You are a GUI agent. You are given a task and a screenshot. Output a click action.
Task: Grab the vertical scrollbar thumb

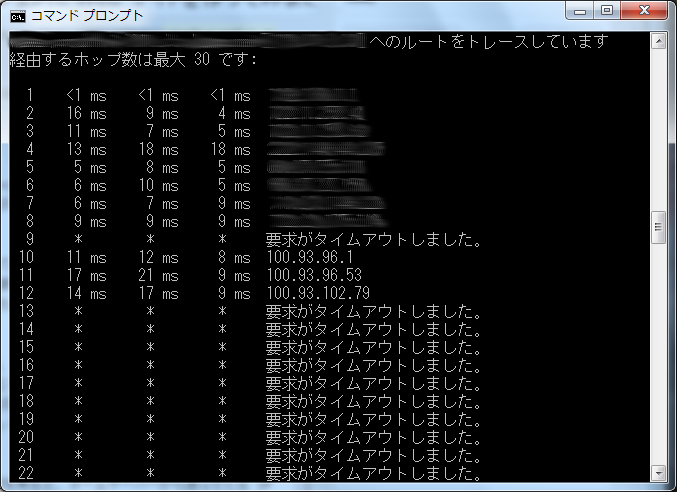coord(658,227)
